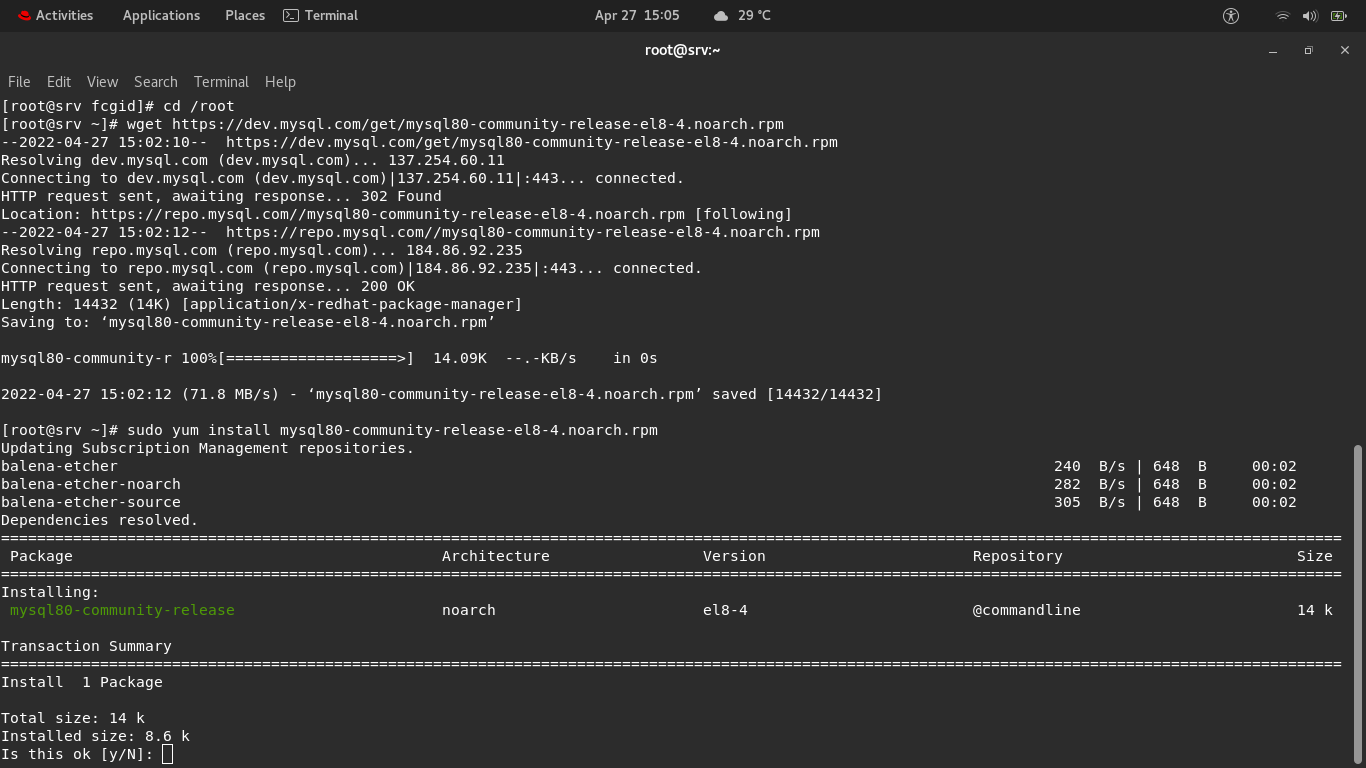Image resolution: width=1366 pixels, height=768 pixels.
Task: Maximize the root@srv terminal window
Action: pos(1308,50)
